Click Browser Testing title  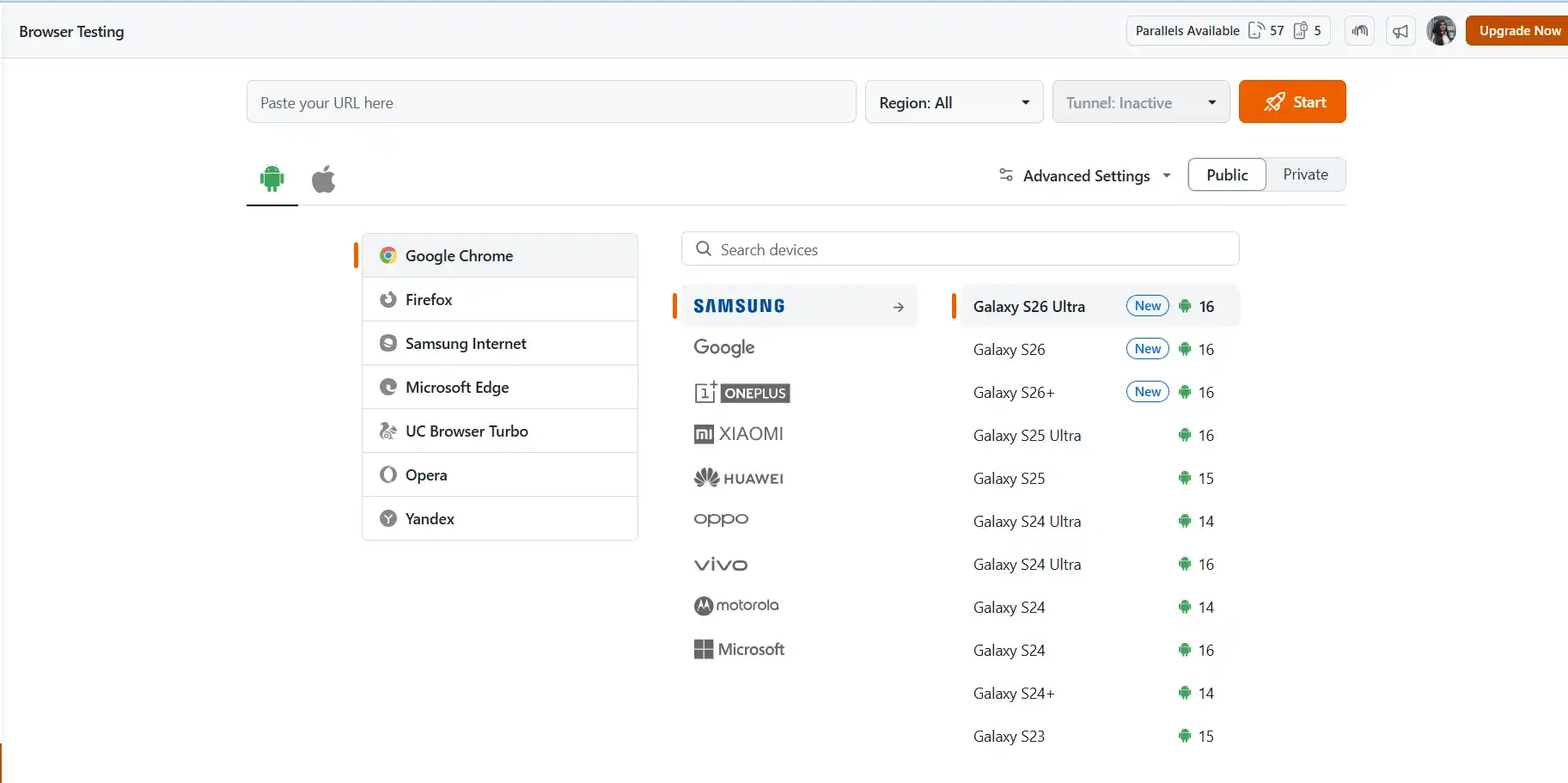(71, 31)
